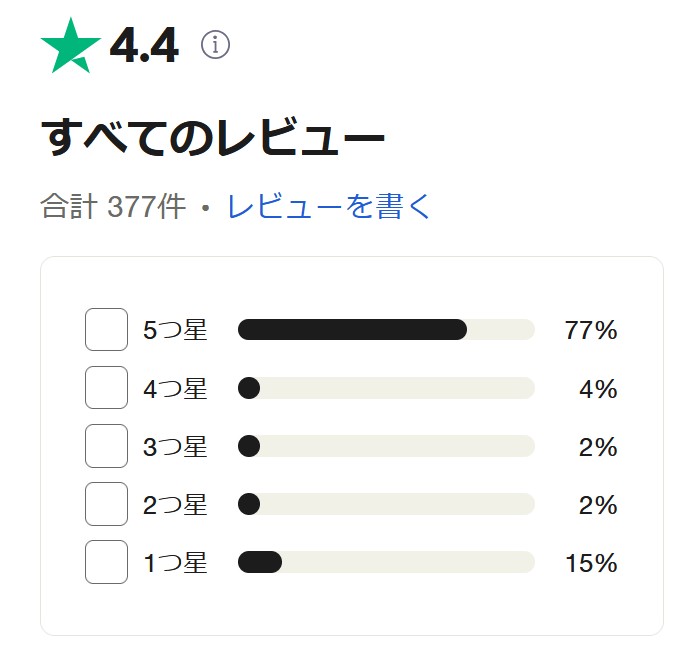This screenshot has height=652, width=682.
Task: Check the 5つ星 filter checkbox
Action: (107, 329)
